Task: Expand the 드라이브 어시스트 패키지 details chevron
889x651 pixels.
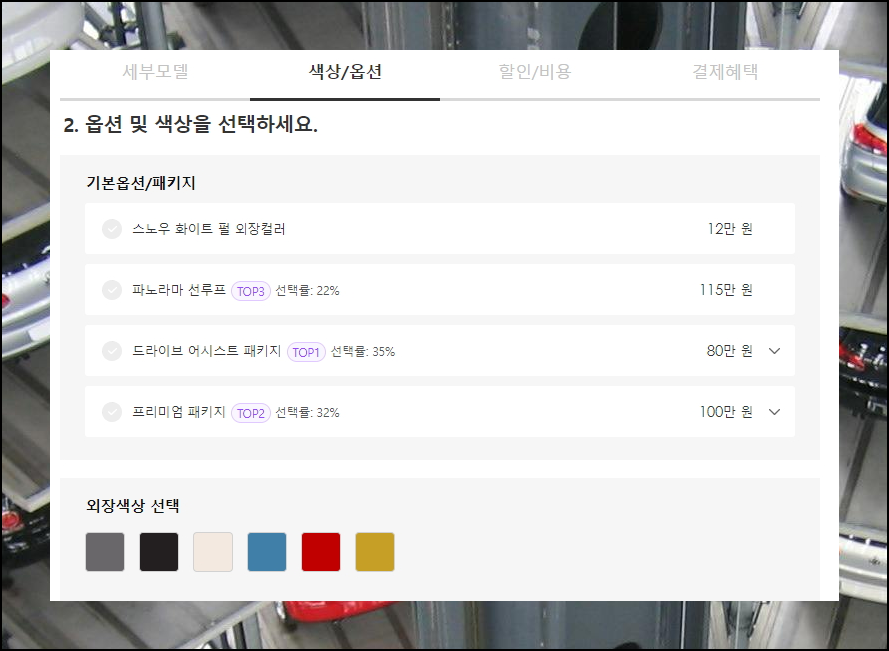Action: tap(774, 351)
